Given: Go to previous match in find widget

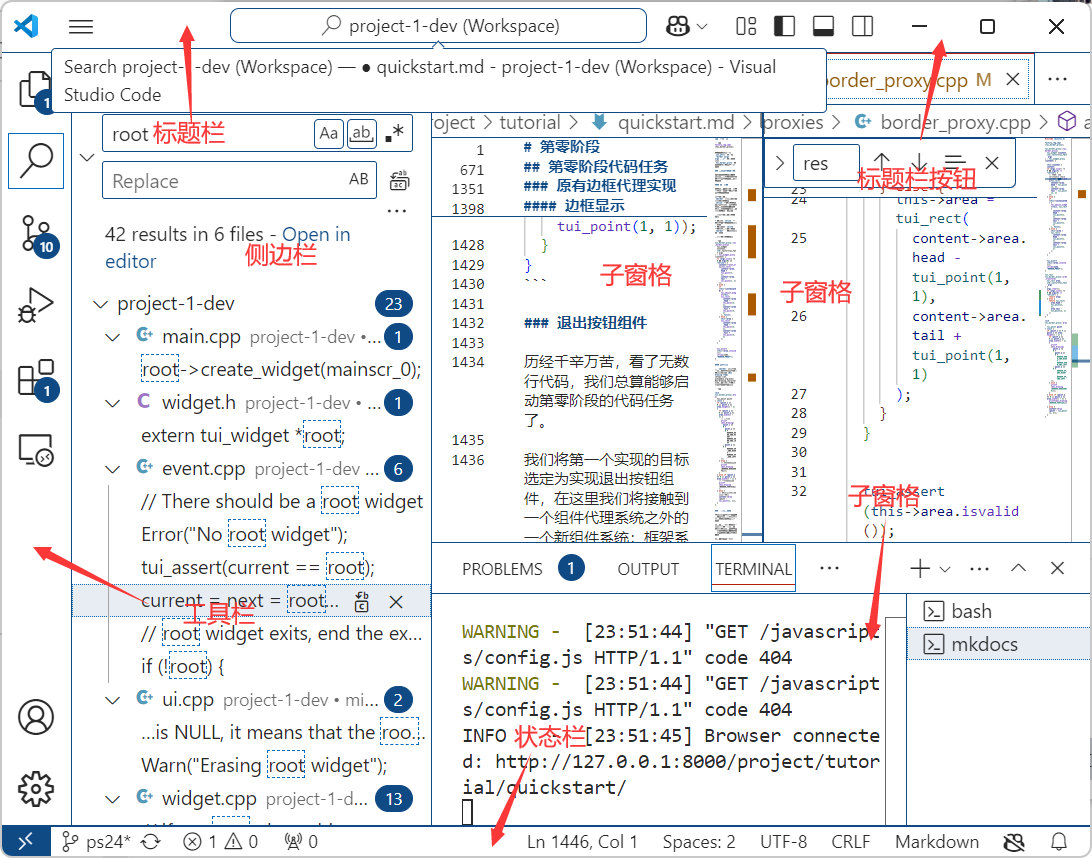Looking at the screenshot, I should point(882,163).
